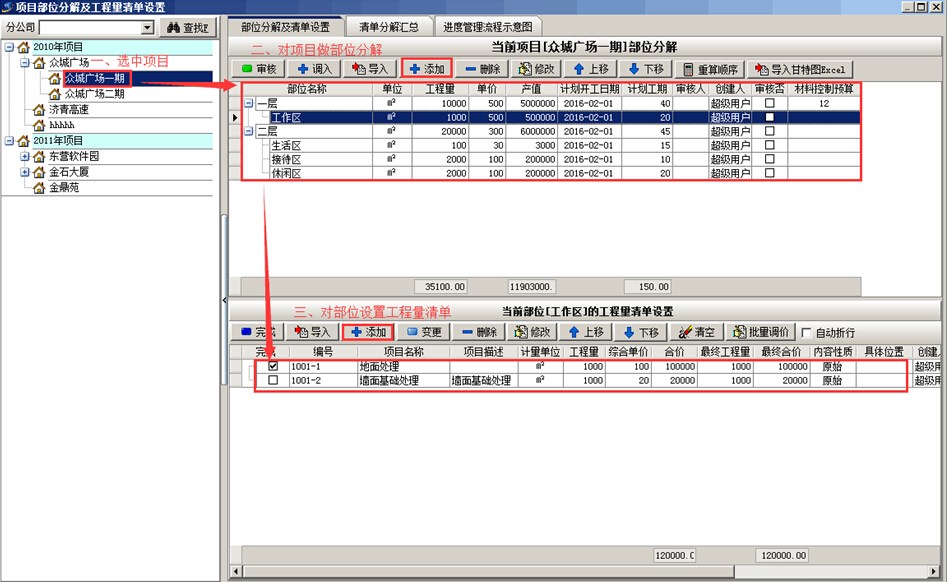The height and width of the screenshot is (582, 947).
Task: Expand the 东营软件园 tree node
Action: click(x=25, y=157)
